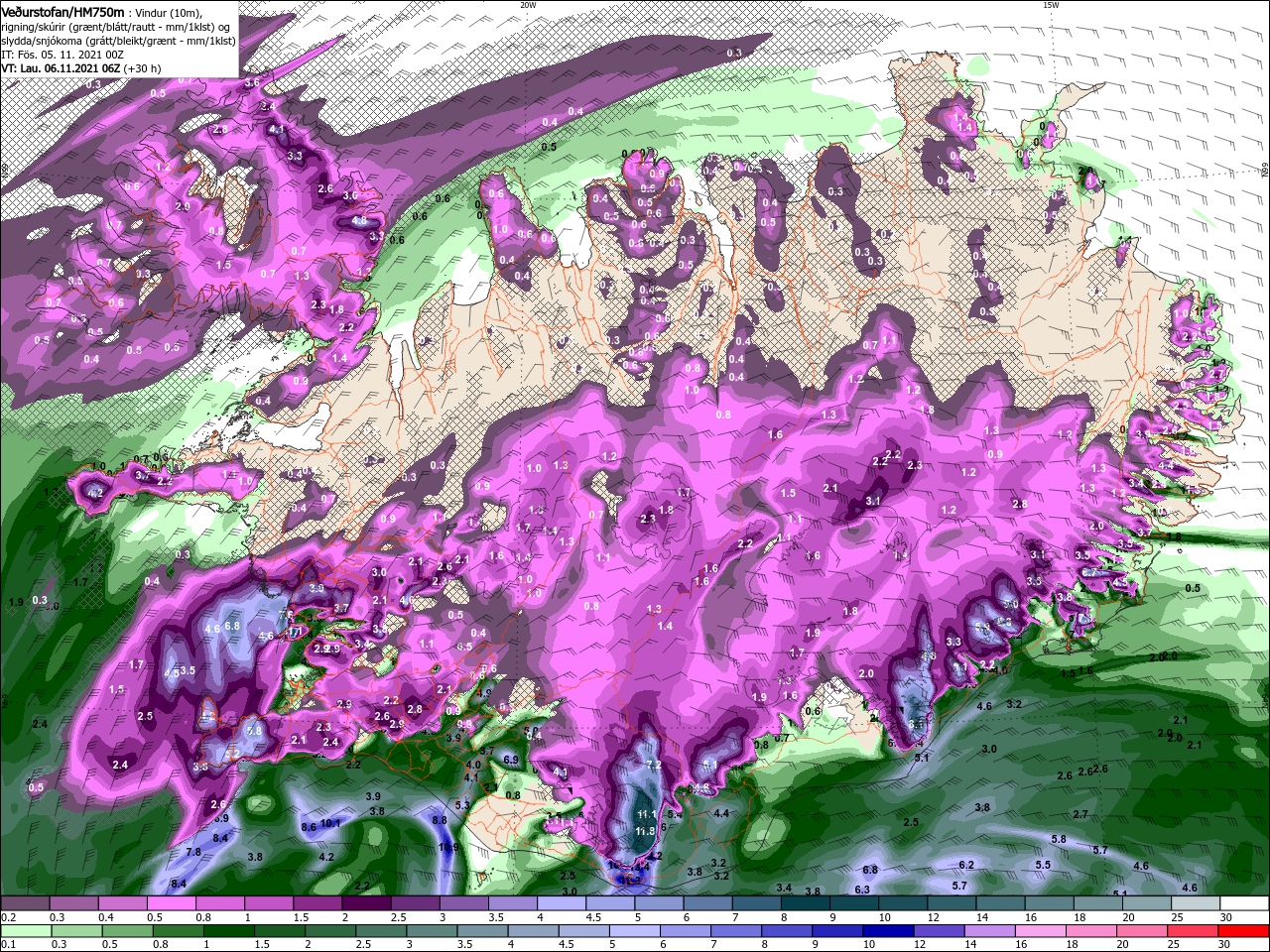Pick the violet 12 swatch in the lower rain scale
This screenshot has height=952, width=1270.
[x=938, y=930]
